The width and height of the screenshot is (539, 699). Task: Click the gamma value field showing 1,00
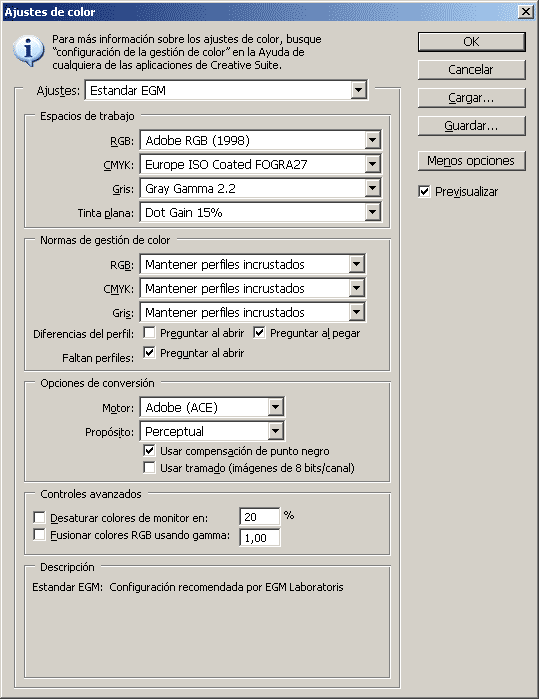(260, 538)
